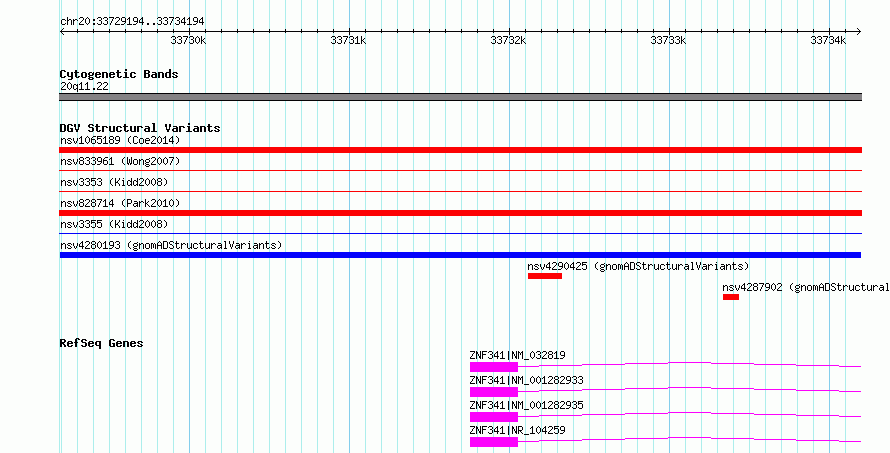Click the magenta exon of NM_001282935
Viewport: 890px width, 453px height.
pos(494,417)
